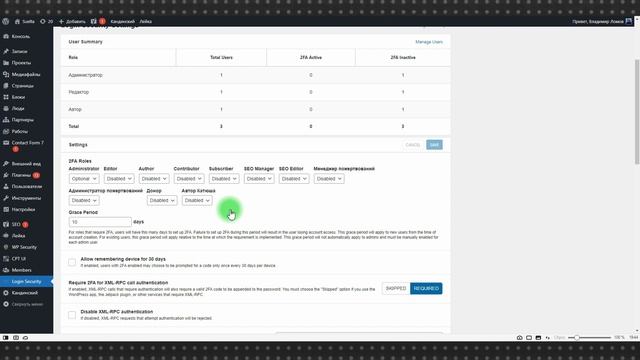
Task: Click the Настройки settings icon in sidebar
Action: coord(6,209)
